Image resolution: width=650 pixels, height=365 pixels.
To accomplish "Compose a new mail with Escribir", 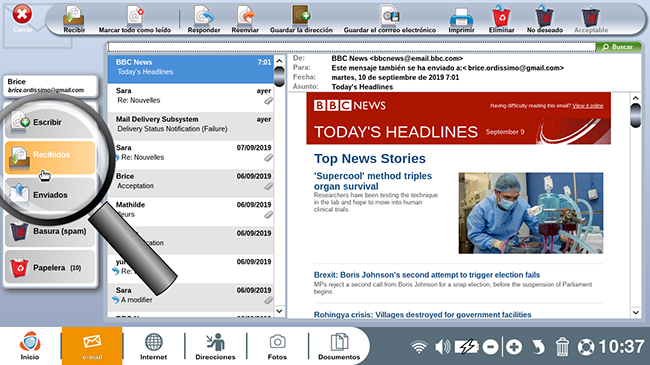I will [50, 122].
